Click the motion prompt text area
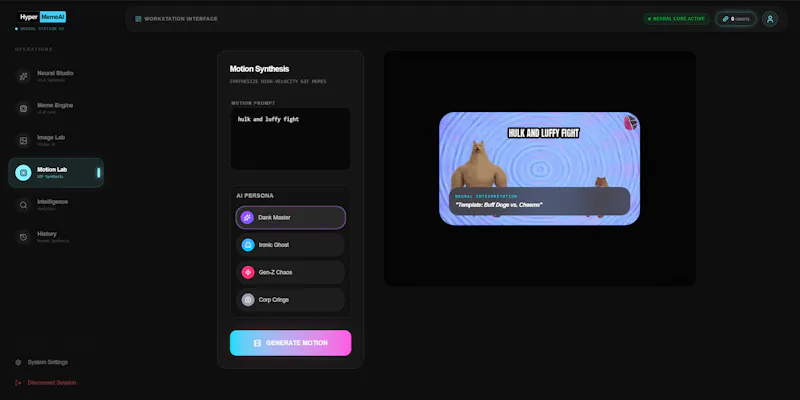 coord(290,139)
